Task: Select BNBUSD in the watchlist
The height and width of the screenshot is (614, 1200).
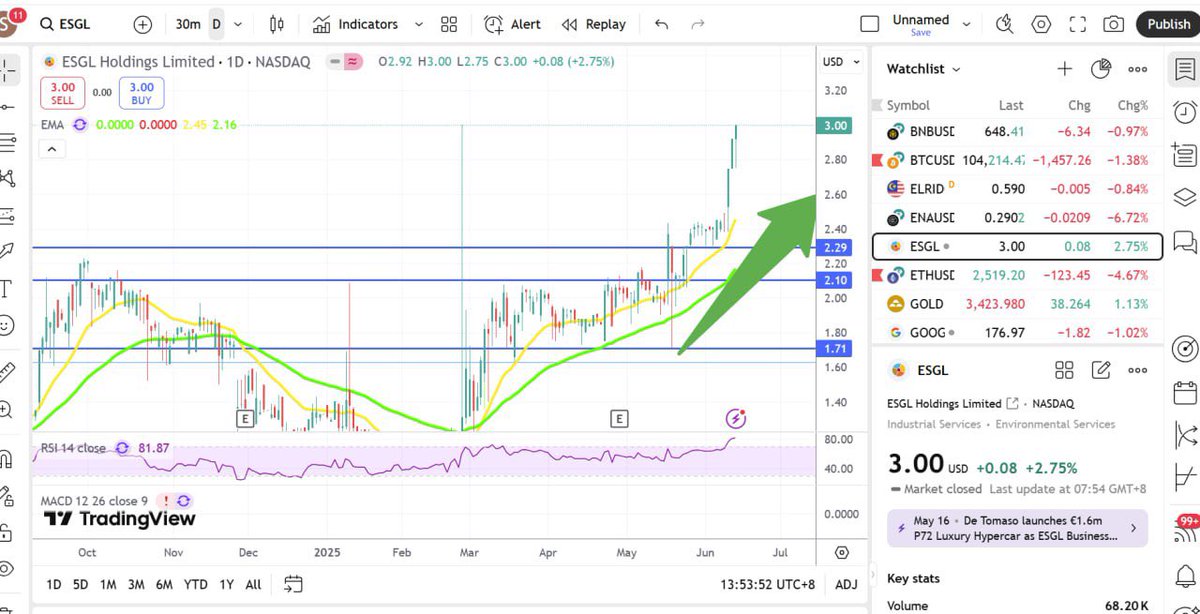Action: [1017, 131]
